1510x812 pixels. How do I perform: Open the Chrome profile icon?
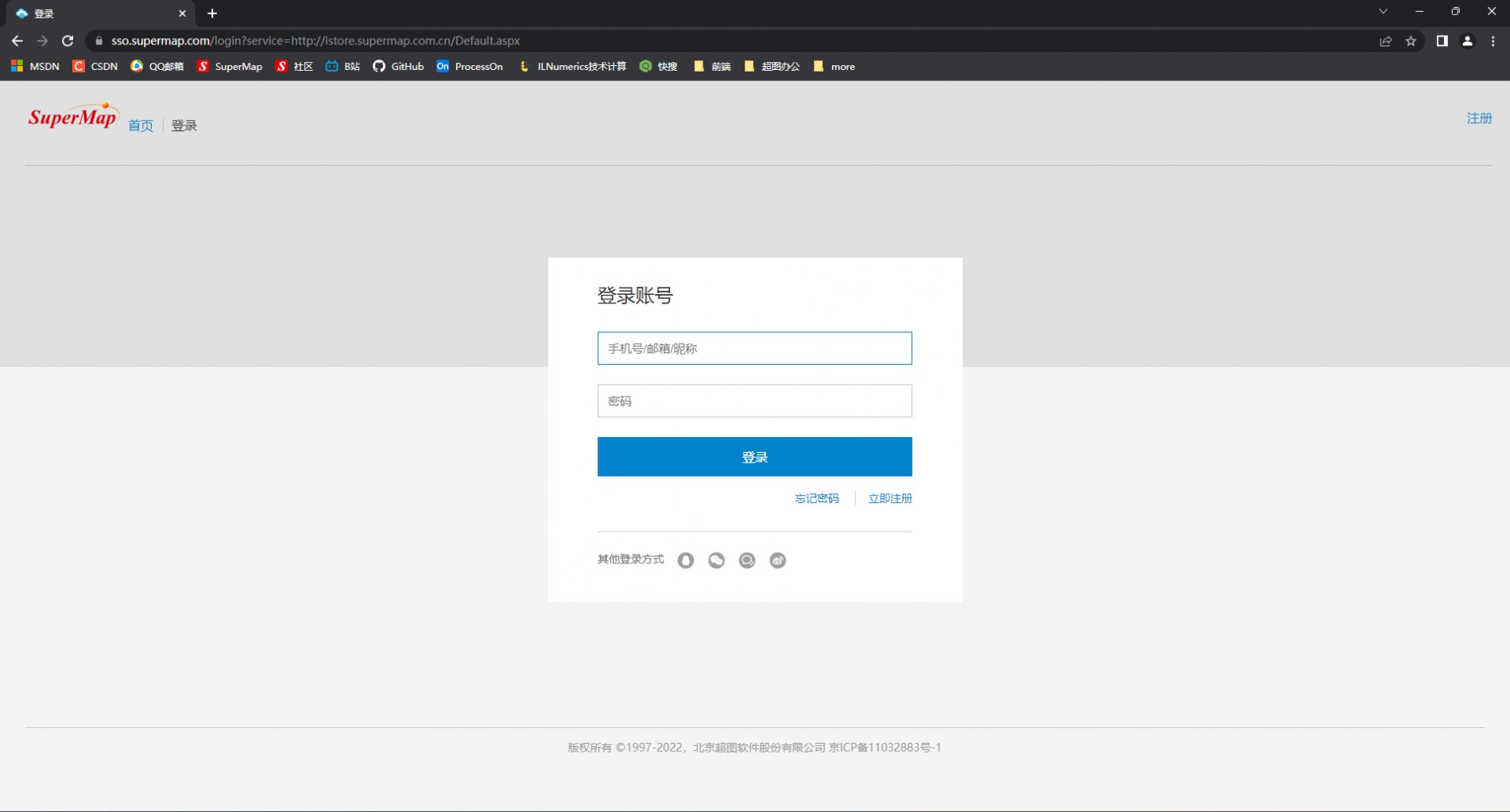1467,41
